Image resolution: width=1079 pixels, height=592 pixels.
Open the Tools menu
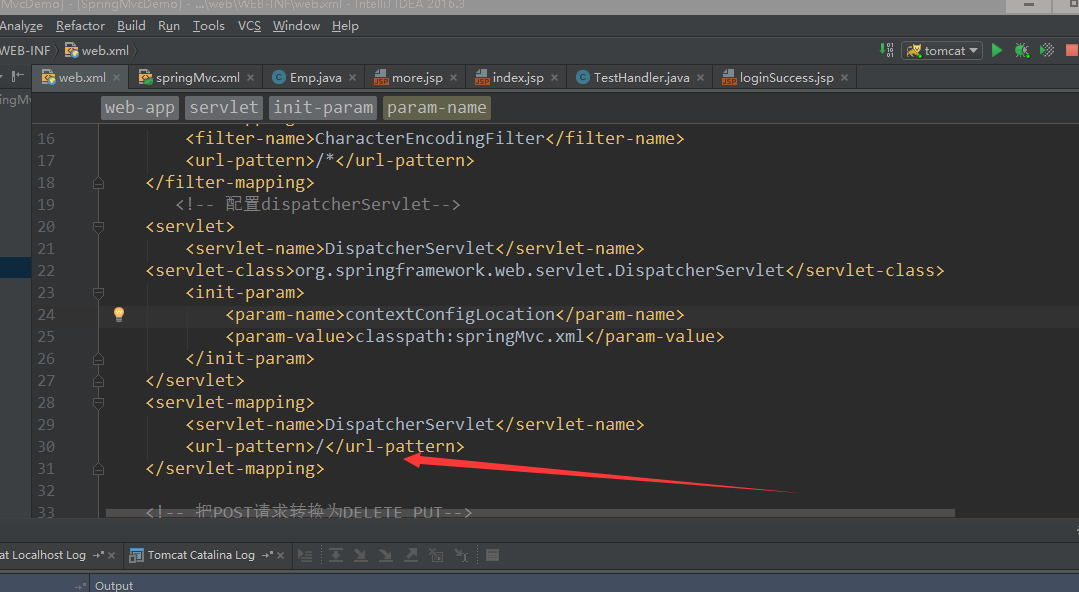209,25
